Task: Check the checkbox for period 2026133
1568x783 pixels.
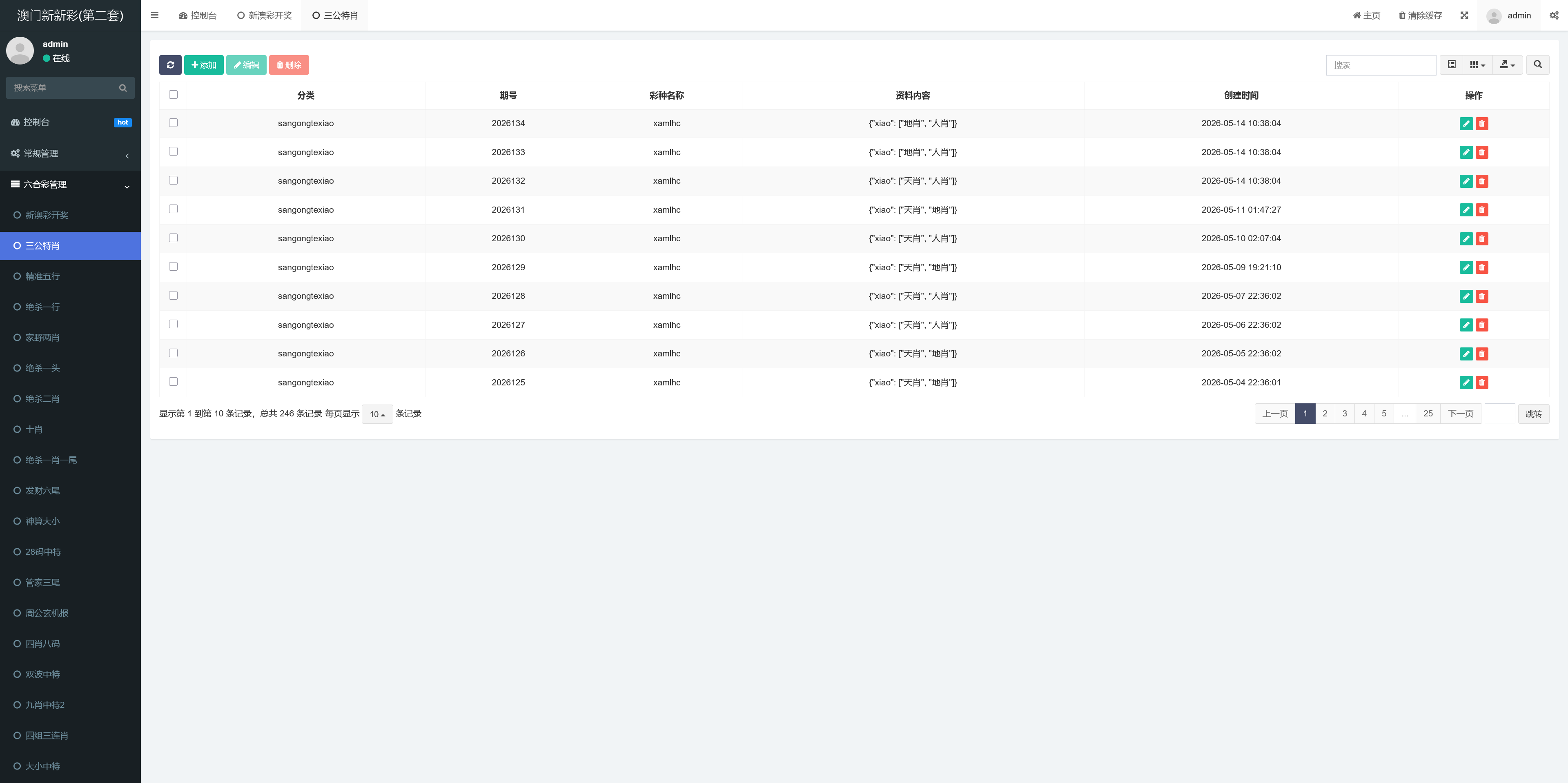Action: pyautogui.click(x=174, y=151)
